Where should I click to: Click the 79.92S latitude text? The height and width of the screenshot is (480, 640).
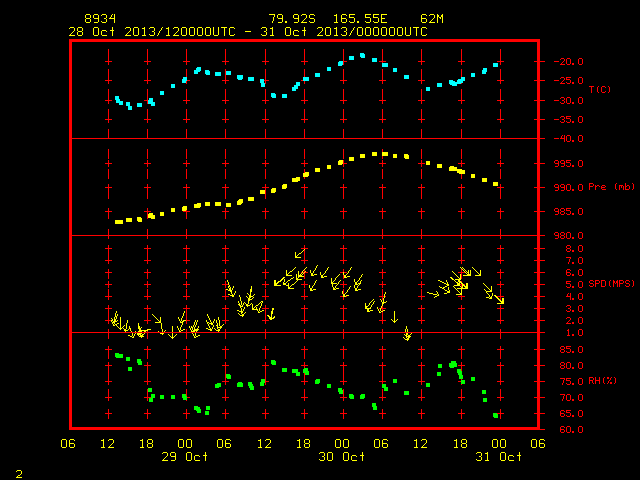[x=292, y=19]
